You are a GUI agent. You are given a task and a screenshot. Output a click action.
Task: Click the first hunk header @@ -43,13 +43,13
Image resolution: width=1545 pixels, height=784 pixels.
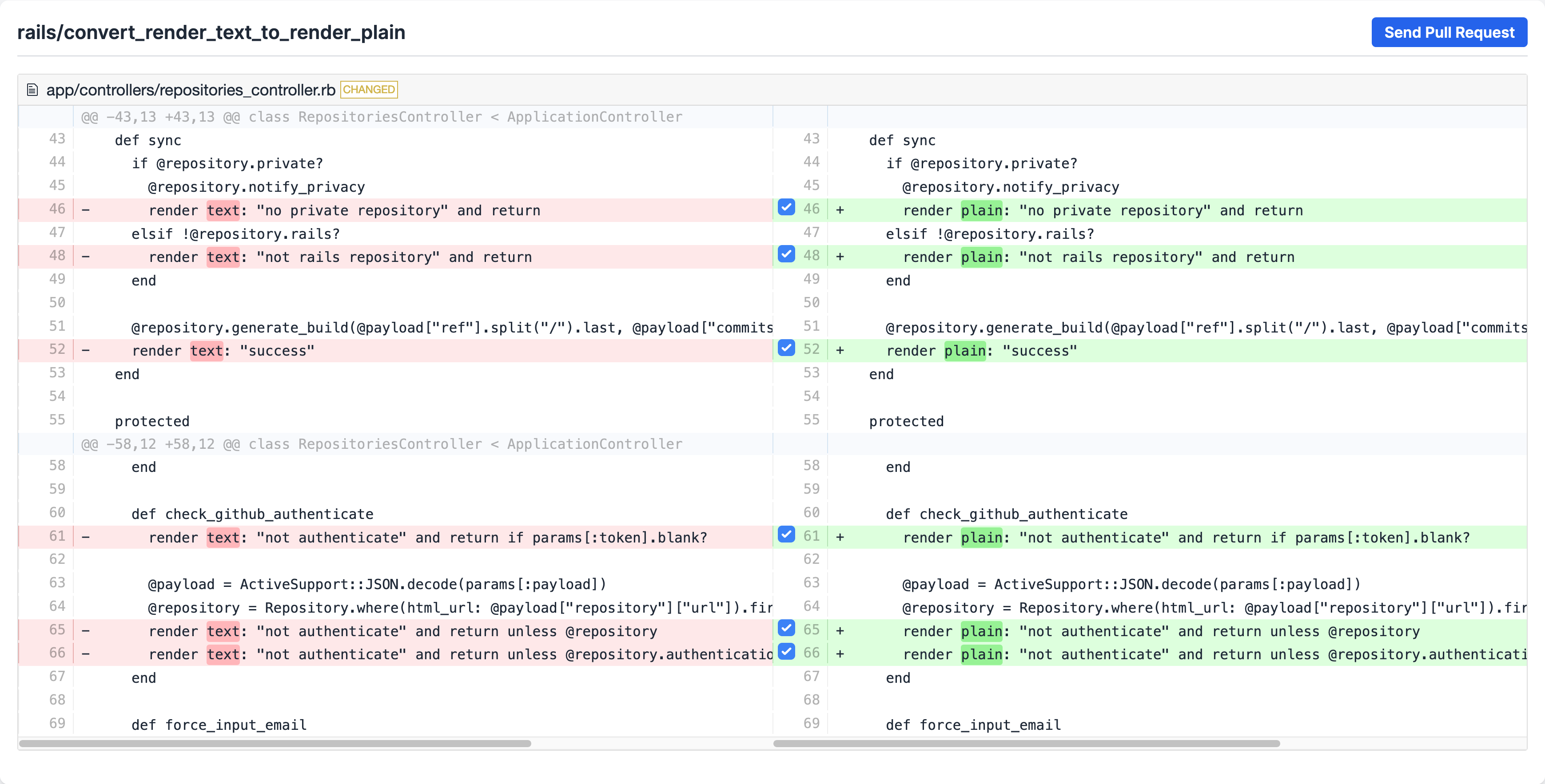pyautogui.click(x=382, y=117)
